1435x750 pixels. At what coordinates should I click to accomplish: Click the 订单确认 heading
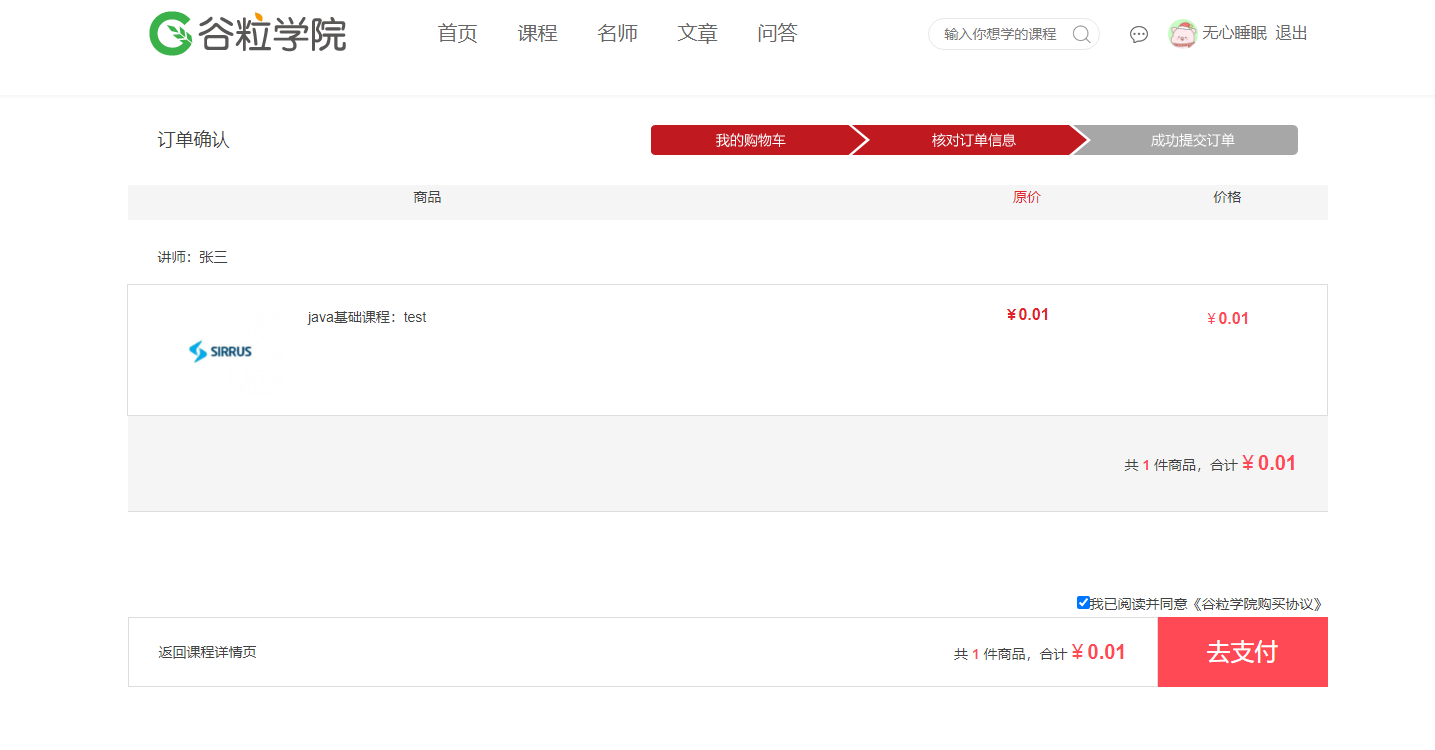(193, 140)
